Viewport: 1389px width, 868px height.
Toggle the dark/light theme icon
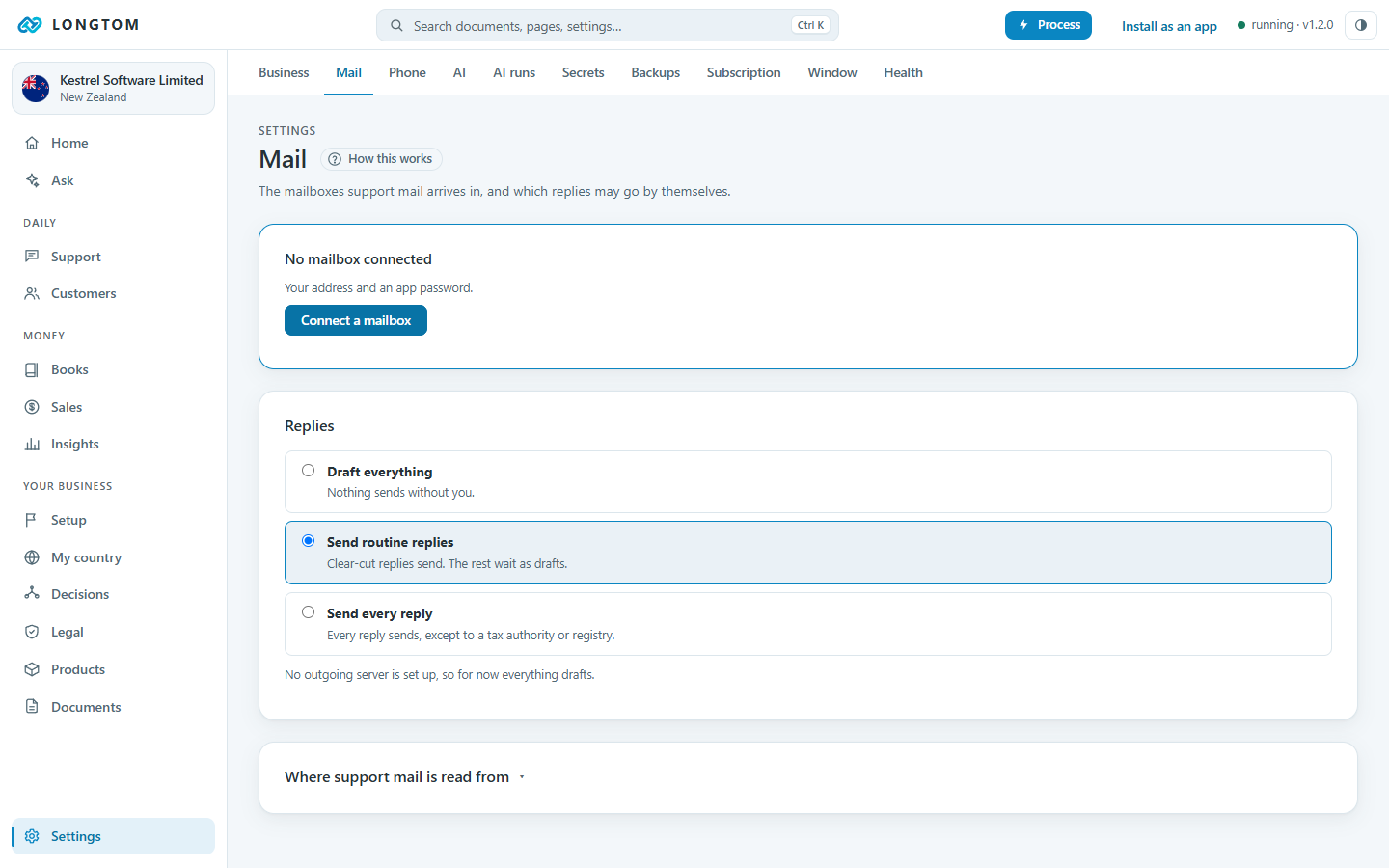click(1360, 25)
